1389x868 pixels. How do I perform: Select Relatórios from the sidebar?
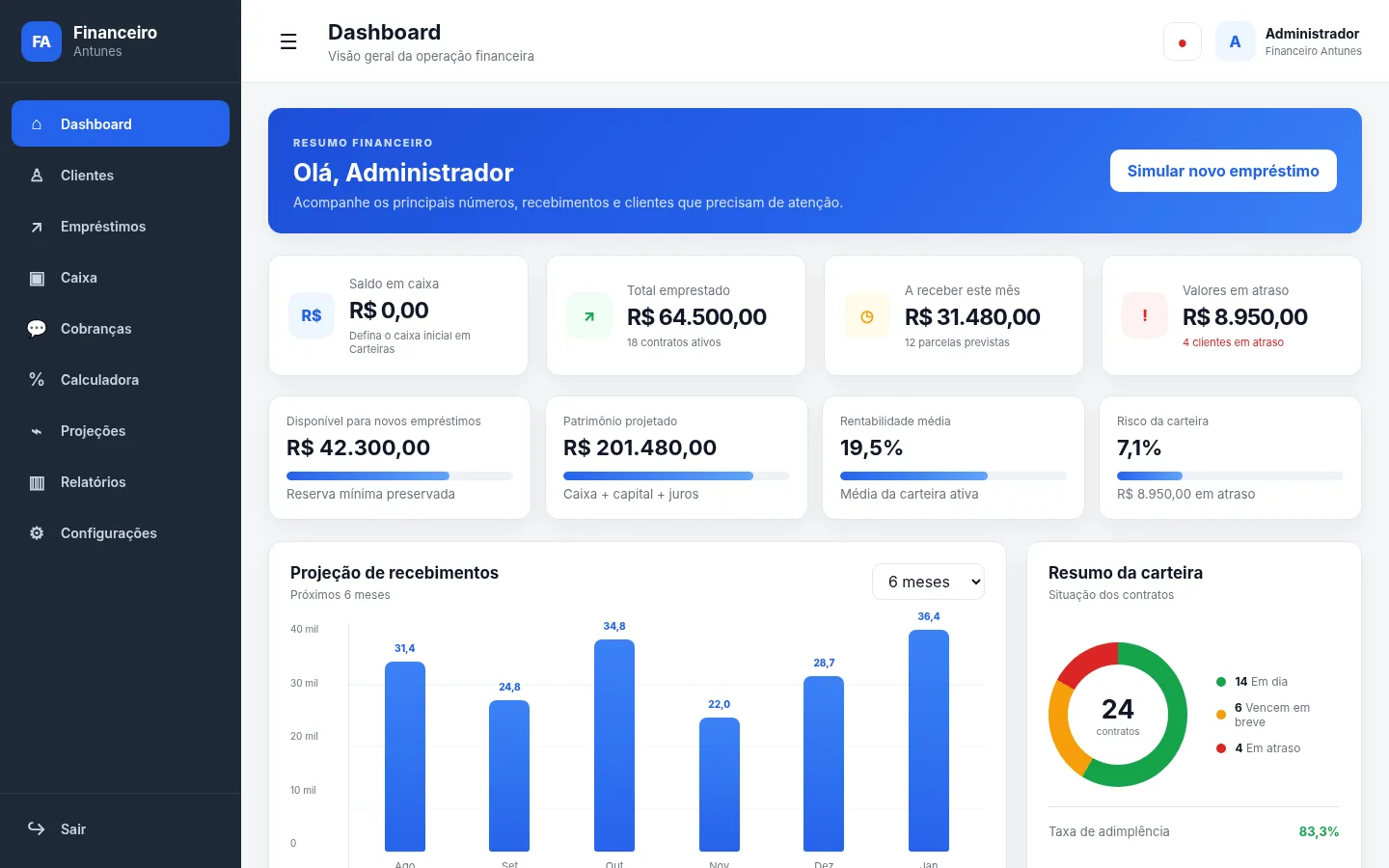[121, 481]
